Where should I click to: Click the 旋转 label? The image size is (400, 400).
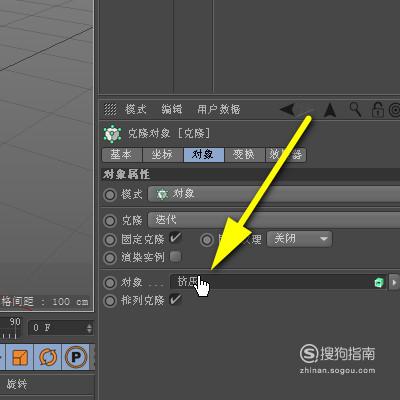(x=17, y=384)
